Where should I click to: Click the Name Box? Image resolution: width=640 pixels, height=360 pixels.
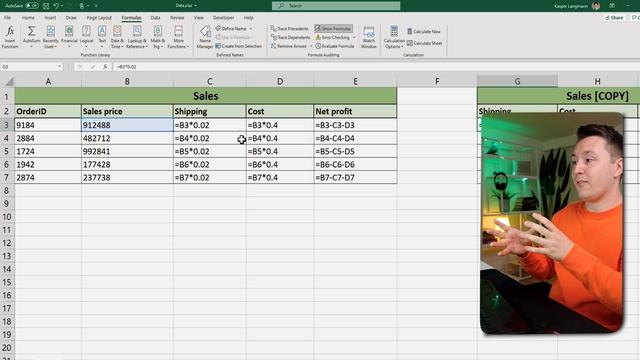coord(29,67)
